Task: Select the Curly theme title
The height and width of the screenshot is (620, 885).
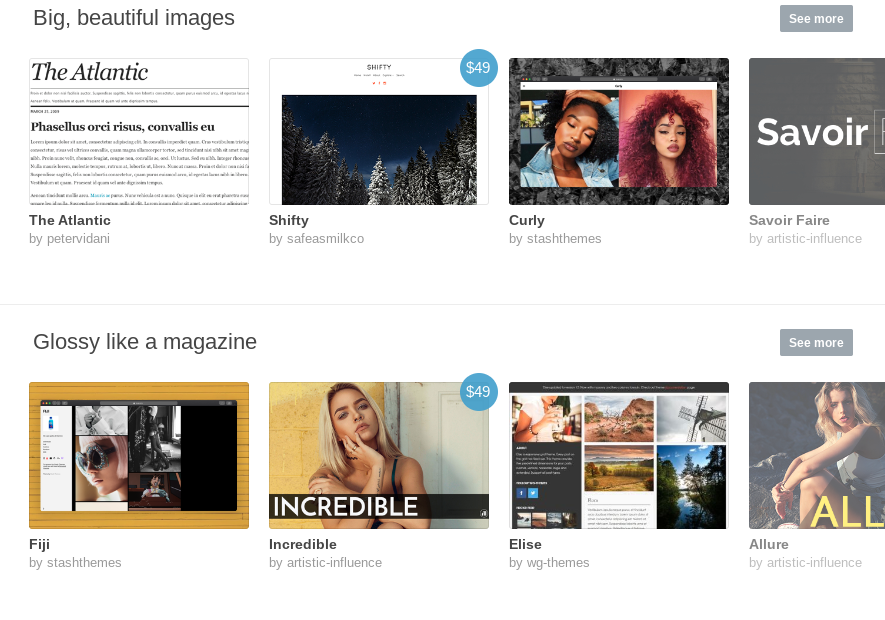Action: click(x=527, y=220)
